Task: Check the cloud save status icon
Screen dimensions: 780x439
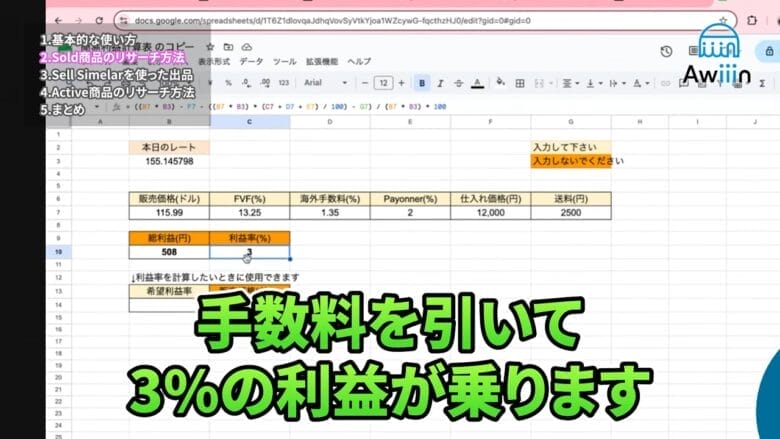Action: (247, 47)
